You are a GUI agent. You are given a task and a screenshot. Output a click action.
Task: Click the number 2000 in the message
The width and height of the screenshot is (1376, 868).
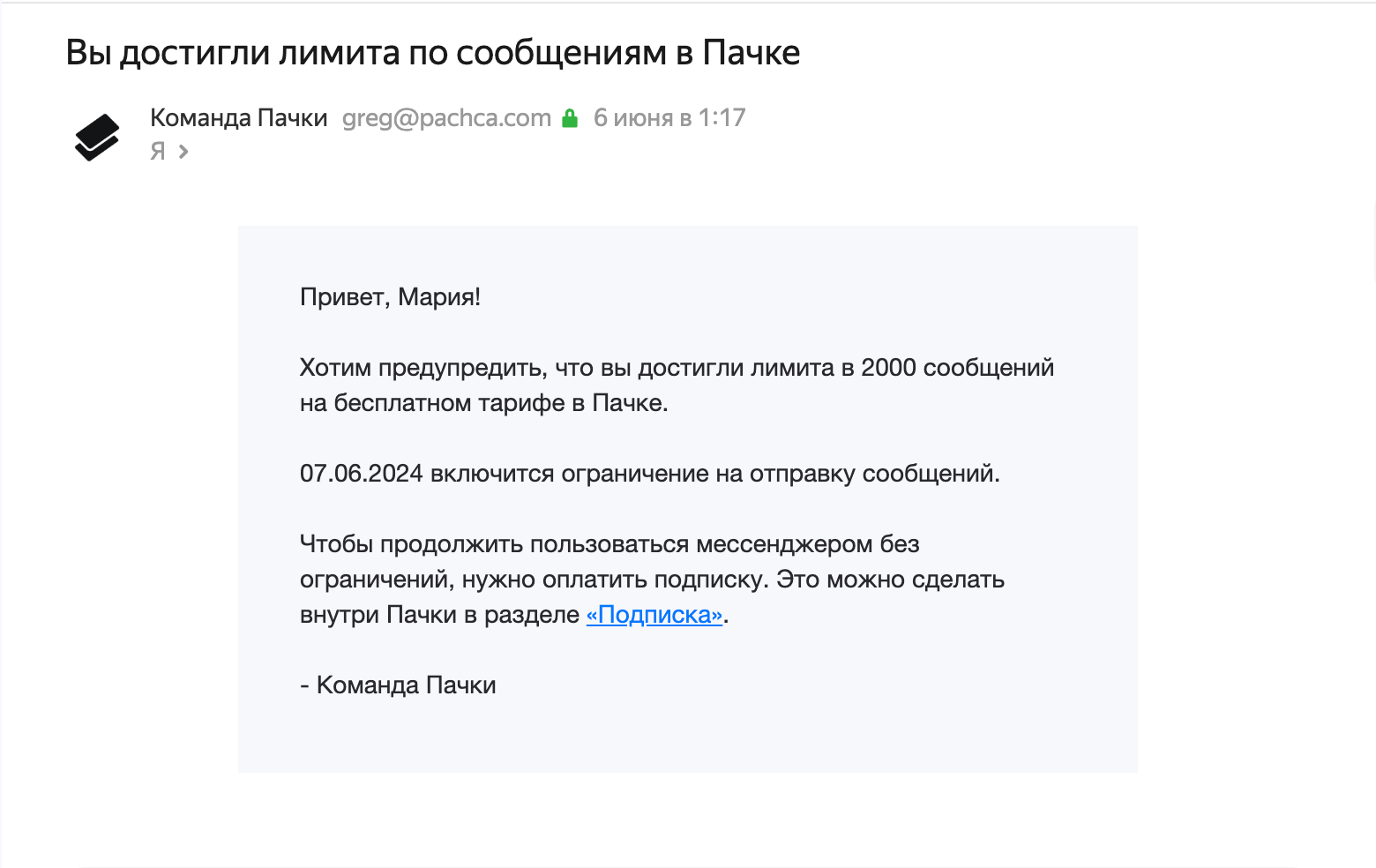[888, 368]
